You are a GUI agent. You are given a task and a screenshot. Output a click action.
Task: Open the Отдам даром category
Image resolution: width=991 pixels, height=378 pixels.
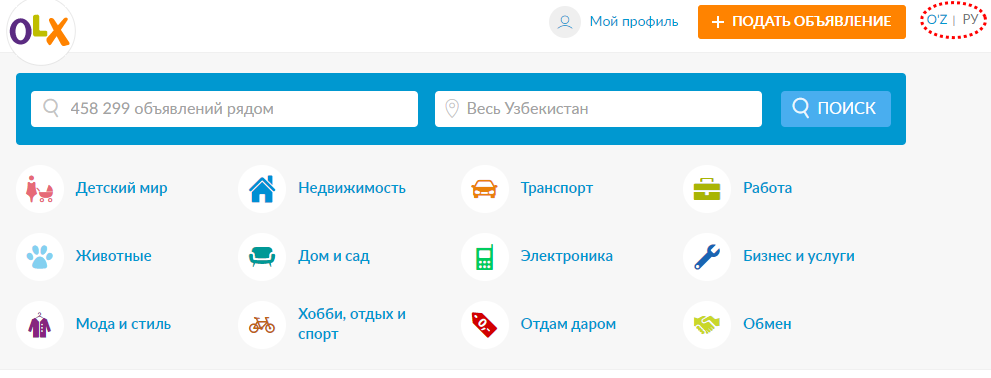pos(568,325)
